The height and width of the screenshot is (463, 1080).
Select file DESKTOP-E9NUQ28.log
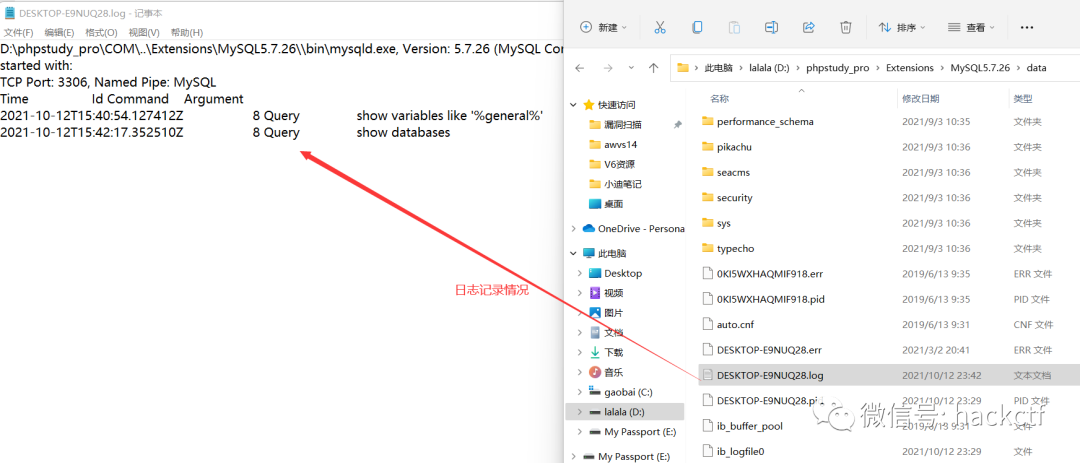[769, 375]
